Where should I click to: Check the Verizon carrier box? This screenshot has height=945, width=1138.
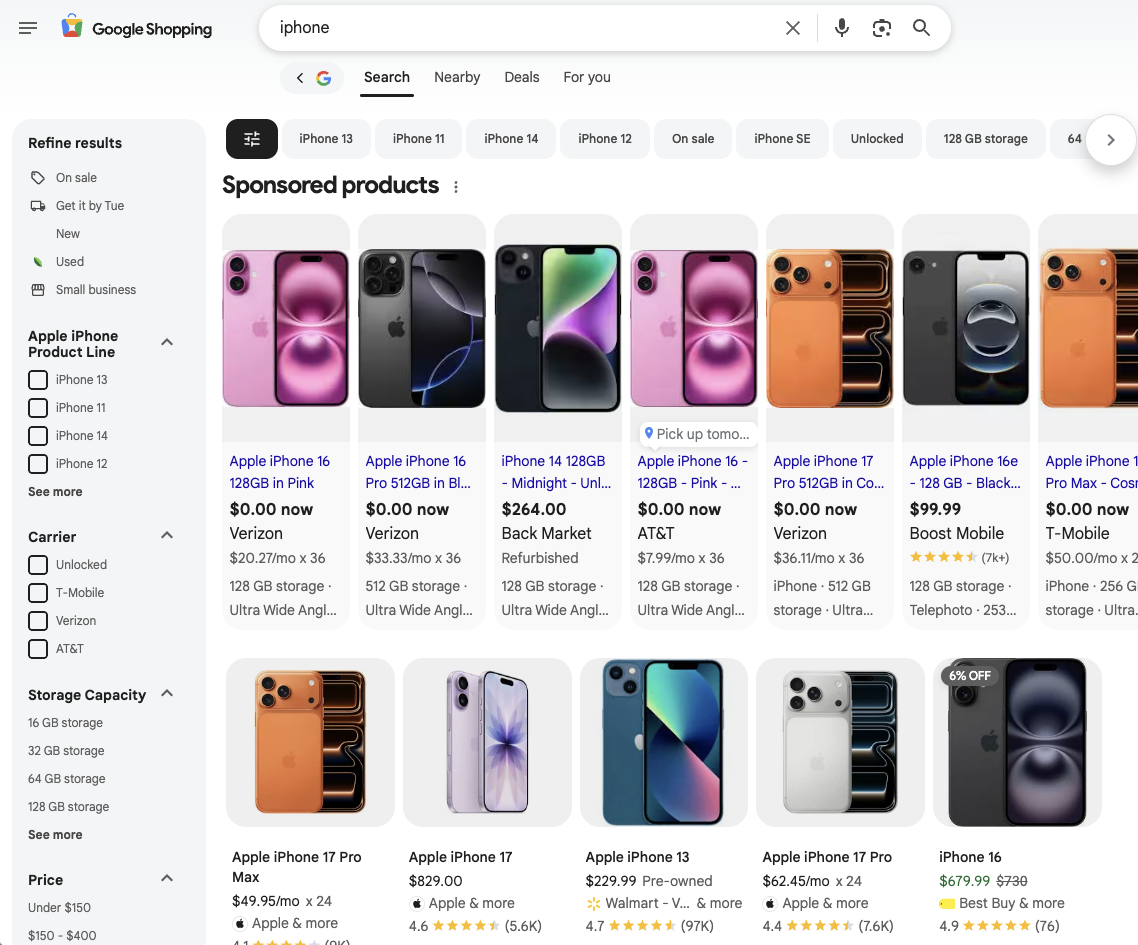(x=38, y=621)
